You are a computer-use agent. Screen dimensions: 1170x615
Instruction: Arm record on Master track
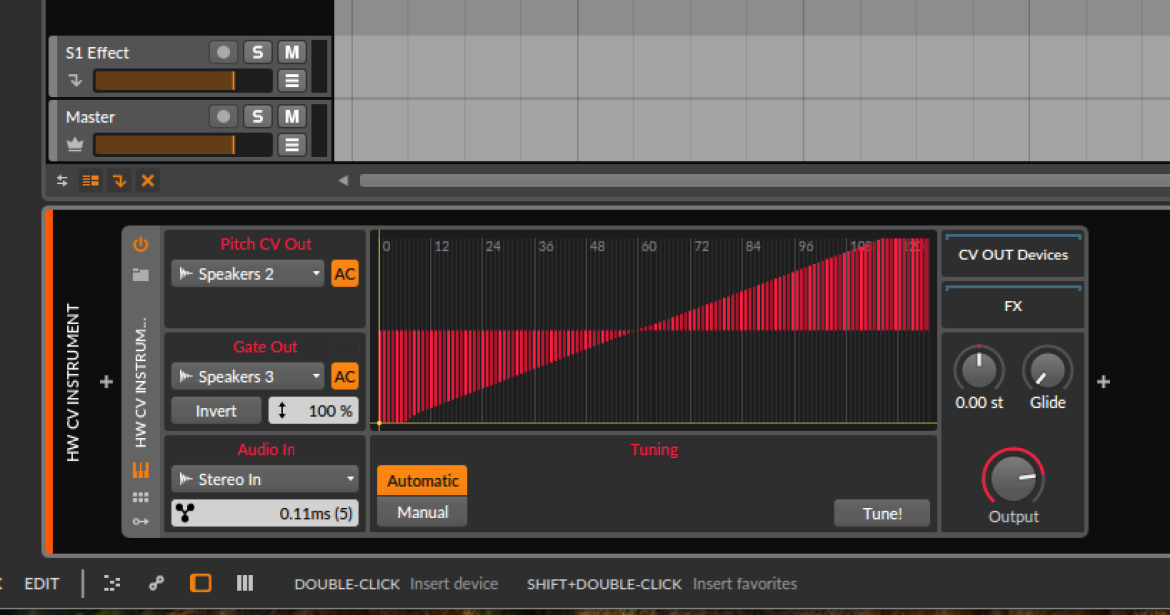point(223,116)
